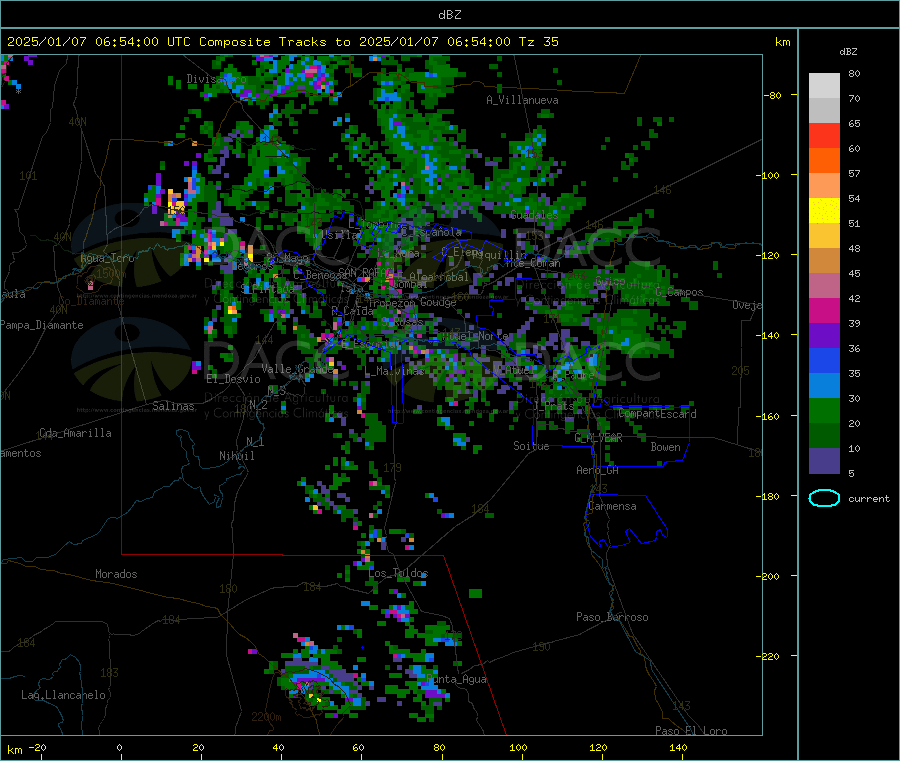
Task: Click the 60 dBZ red color swatch
Action: (824, 135)
